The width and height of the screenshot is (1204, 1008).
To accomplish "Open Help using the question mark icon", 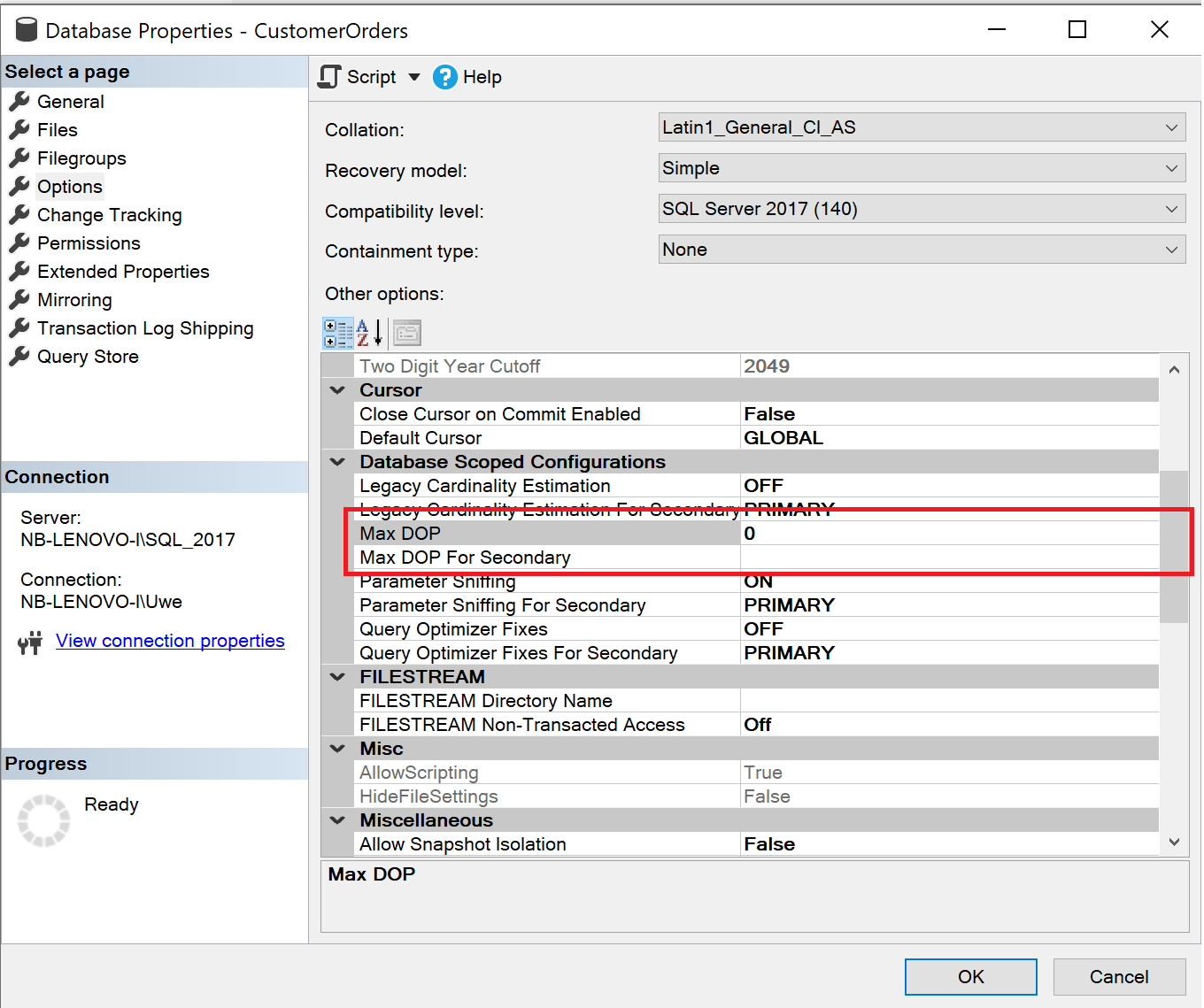I will point(444,77).
